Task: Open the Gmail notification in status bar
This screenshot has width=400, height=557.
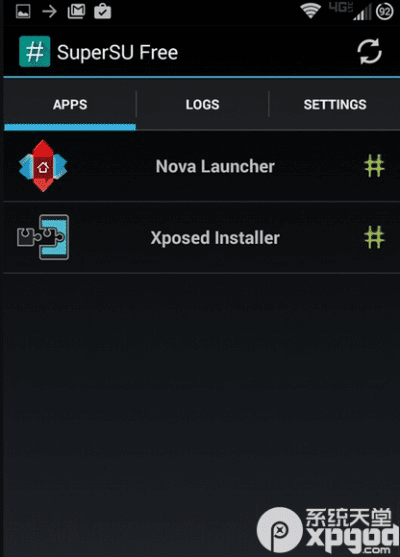Action: click(76, 11)
